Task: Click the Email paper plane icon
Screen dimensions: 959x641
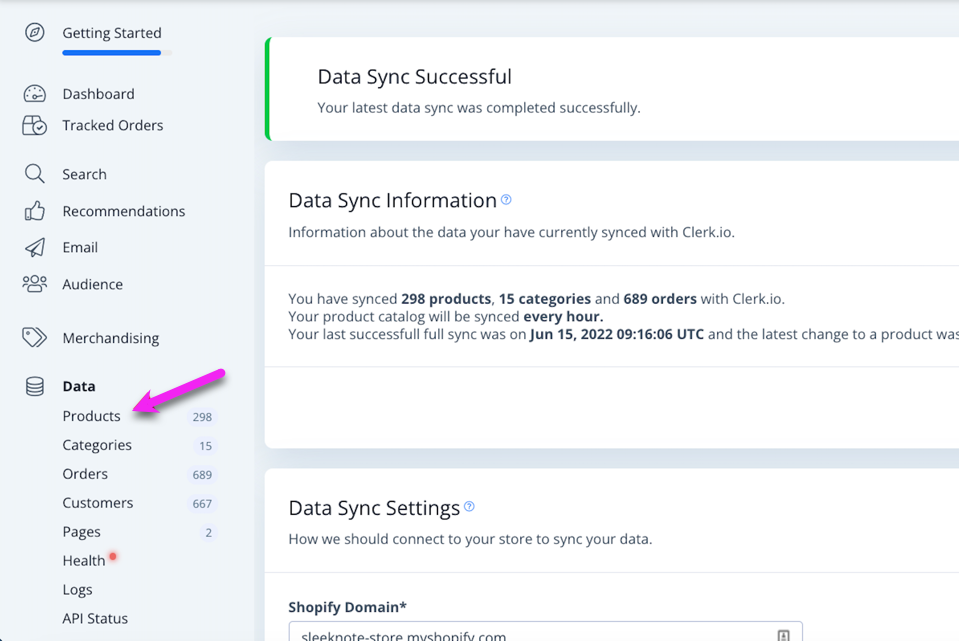Action: (x=35, y=247)
